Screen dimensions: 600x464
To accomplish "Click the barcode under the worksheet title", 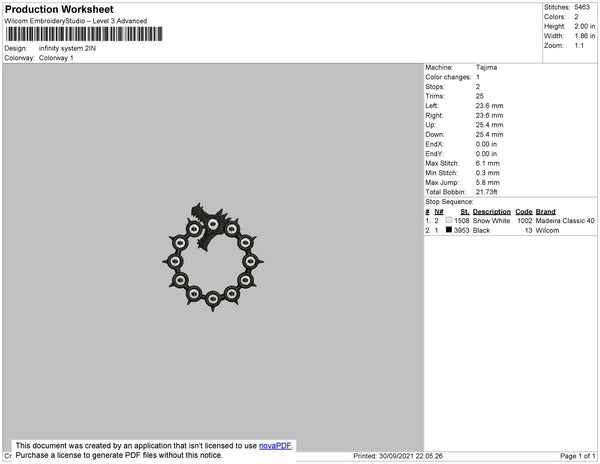I will [84, 34].
